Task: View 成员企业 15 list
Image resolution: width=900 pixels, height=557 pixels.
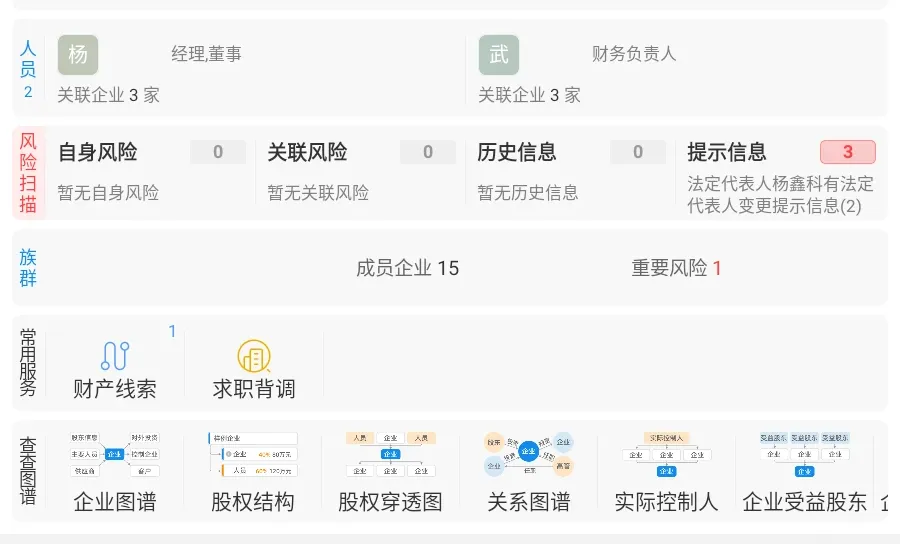Action: 408,268
